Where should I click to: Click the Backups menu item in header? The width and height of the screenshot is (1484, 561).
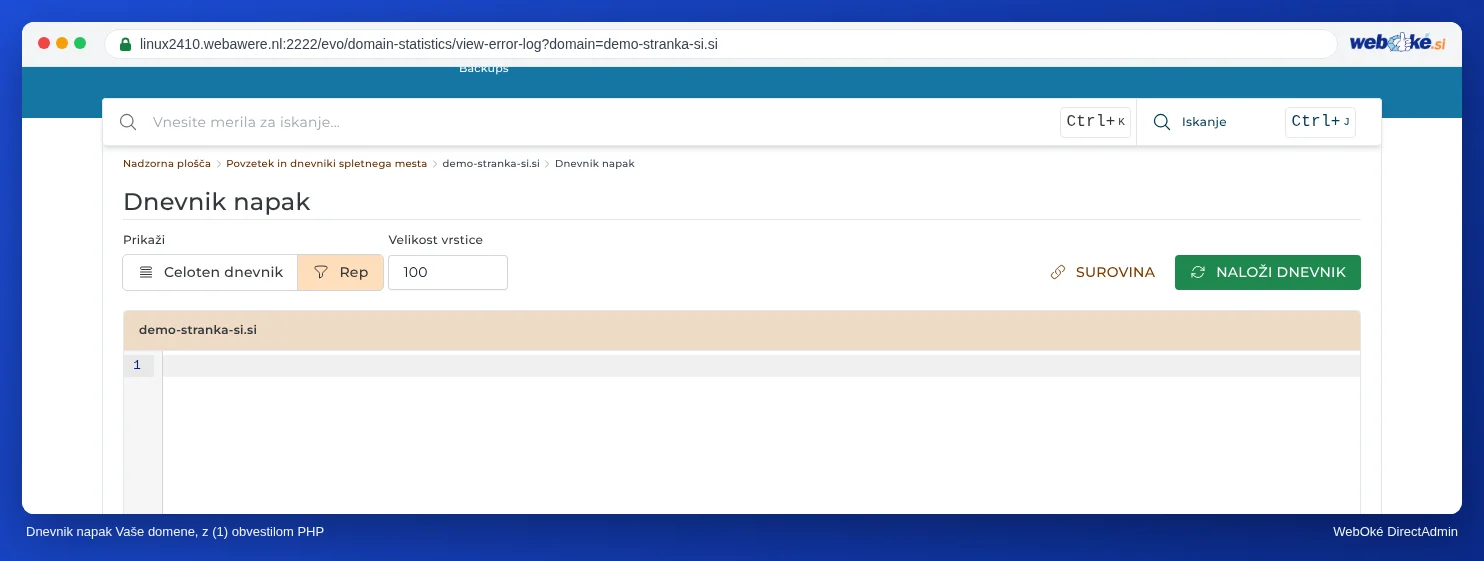(x=484, y=69)
